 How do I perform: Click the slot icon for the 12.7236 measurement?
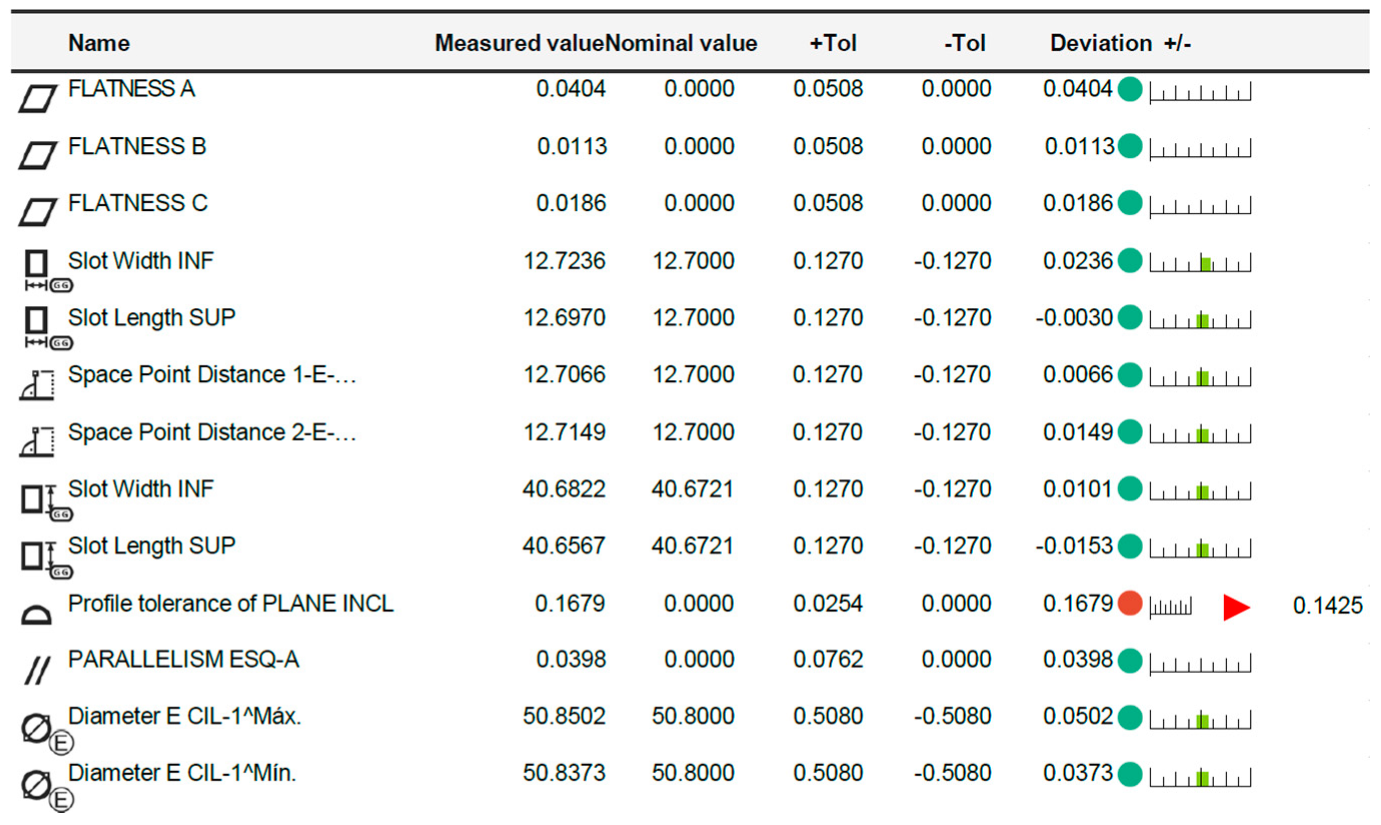tap(37, 267)
